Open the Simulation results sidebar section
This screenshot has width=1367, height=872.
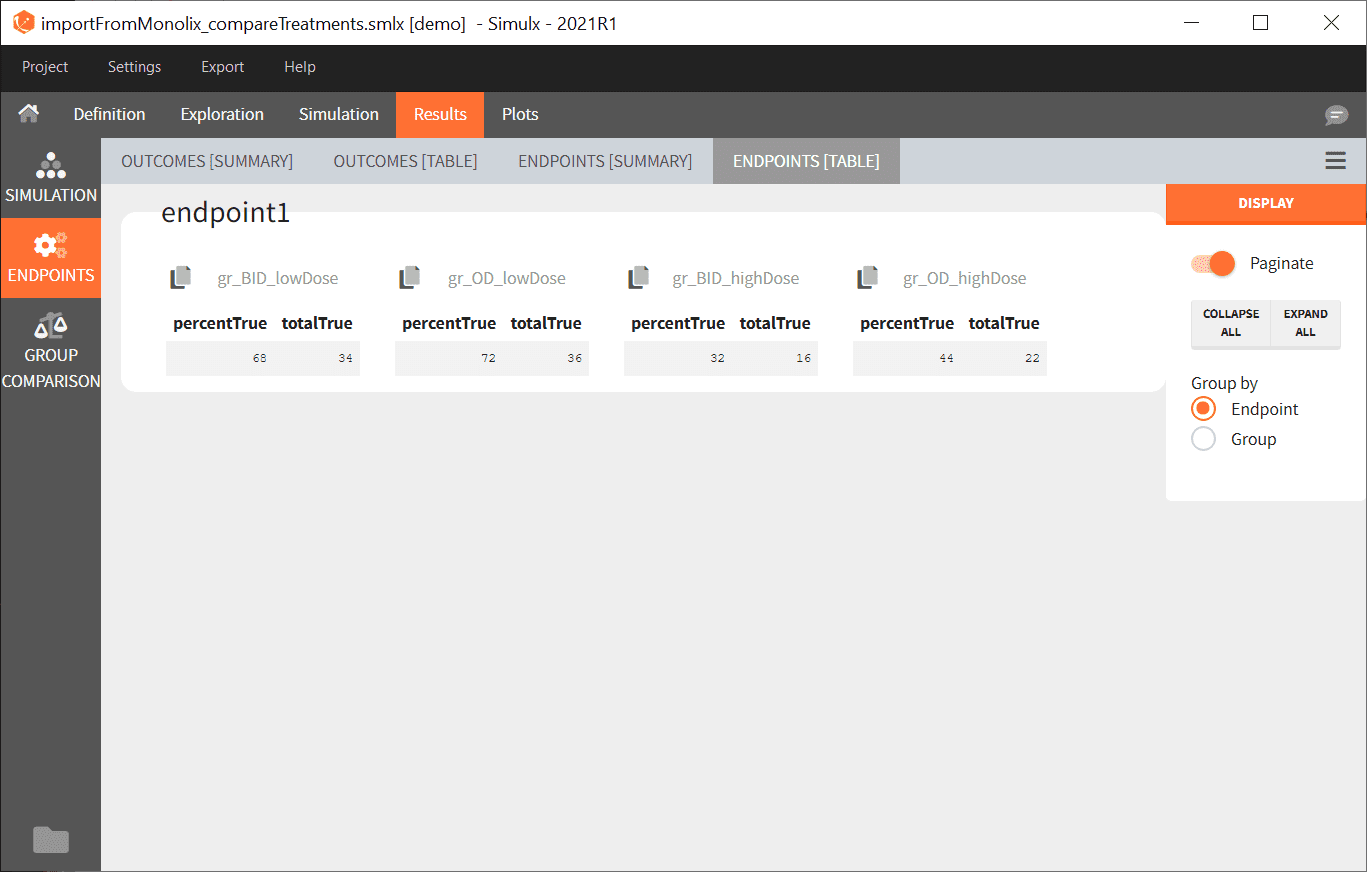point(51,179)
